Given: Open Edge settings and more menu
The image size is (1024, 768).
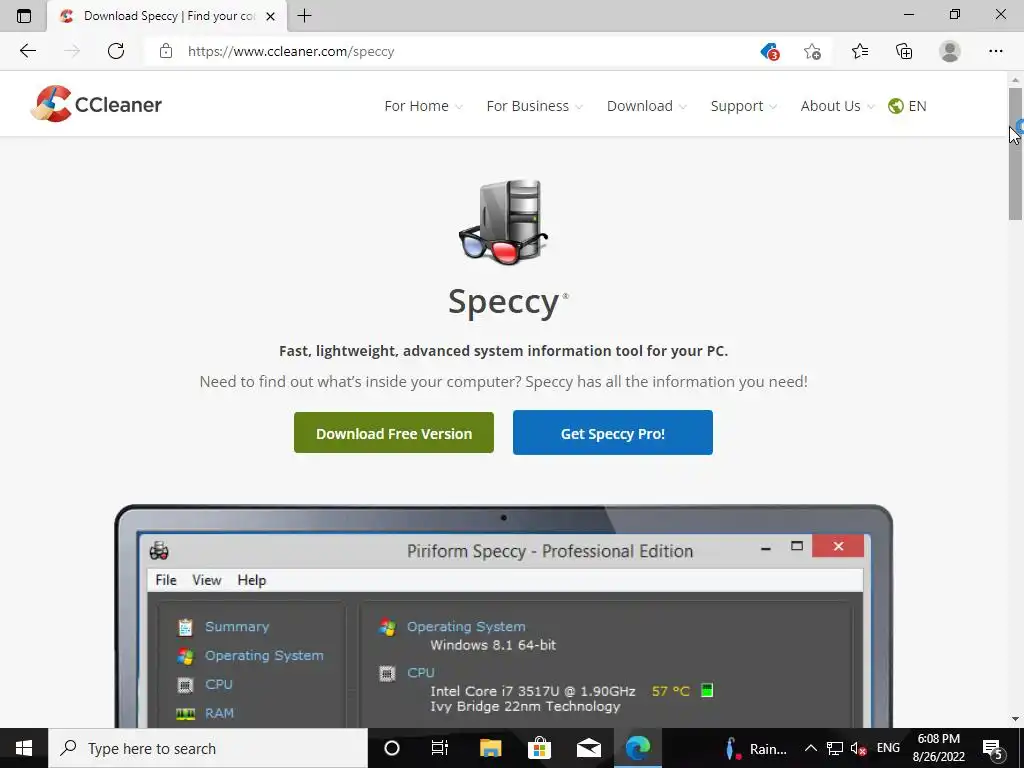Looking at the screenshot, I should pos(995,51).
